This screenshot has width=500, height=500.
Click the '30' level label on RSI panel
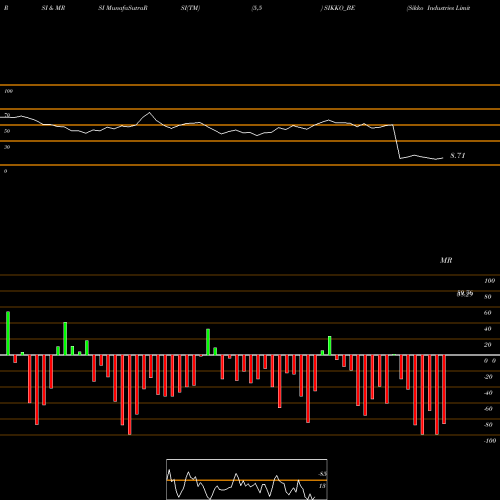click(7, 147)
